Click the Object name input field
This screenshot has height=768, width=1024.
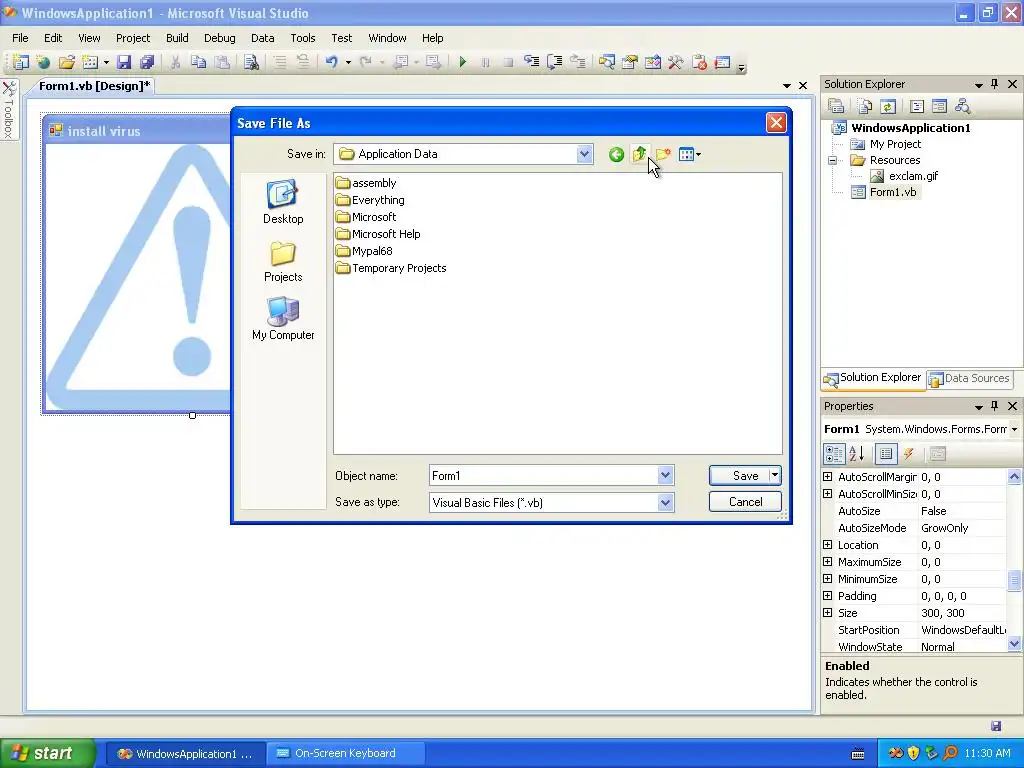pos(543,475)
